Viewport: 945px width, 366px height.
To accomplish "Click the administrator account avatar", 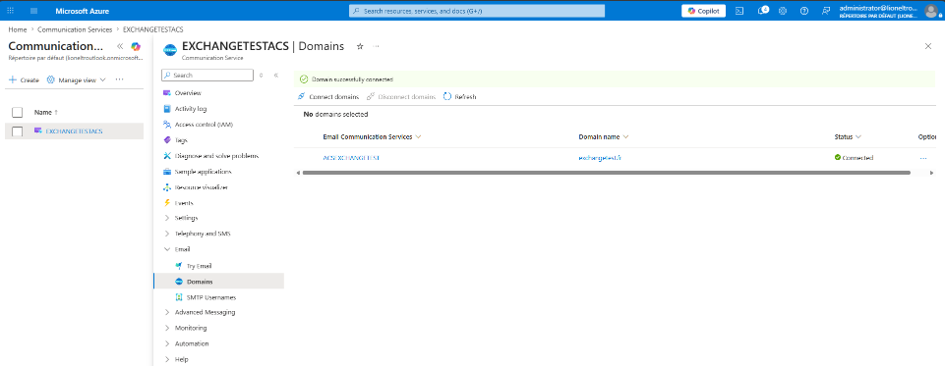I will click(x=931, y=11).
